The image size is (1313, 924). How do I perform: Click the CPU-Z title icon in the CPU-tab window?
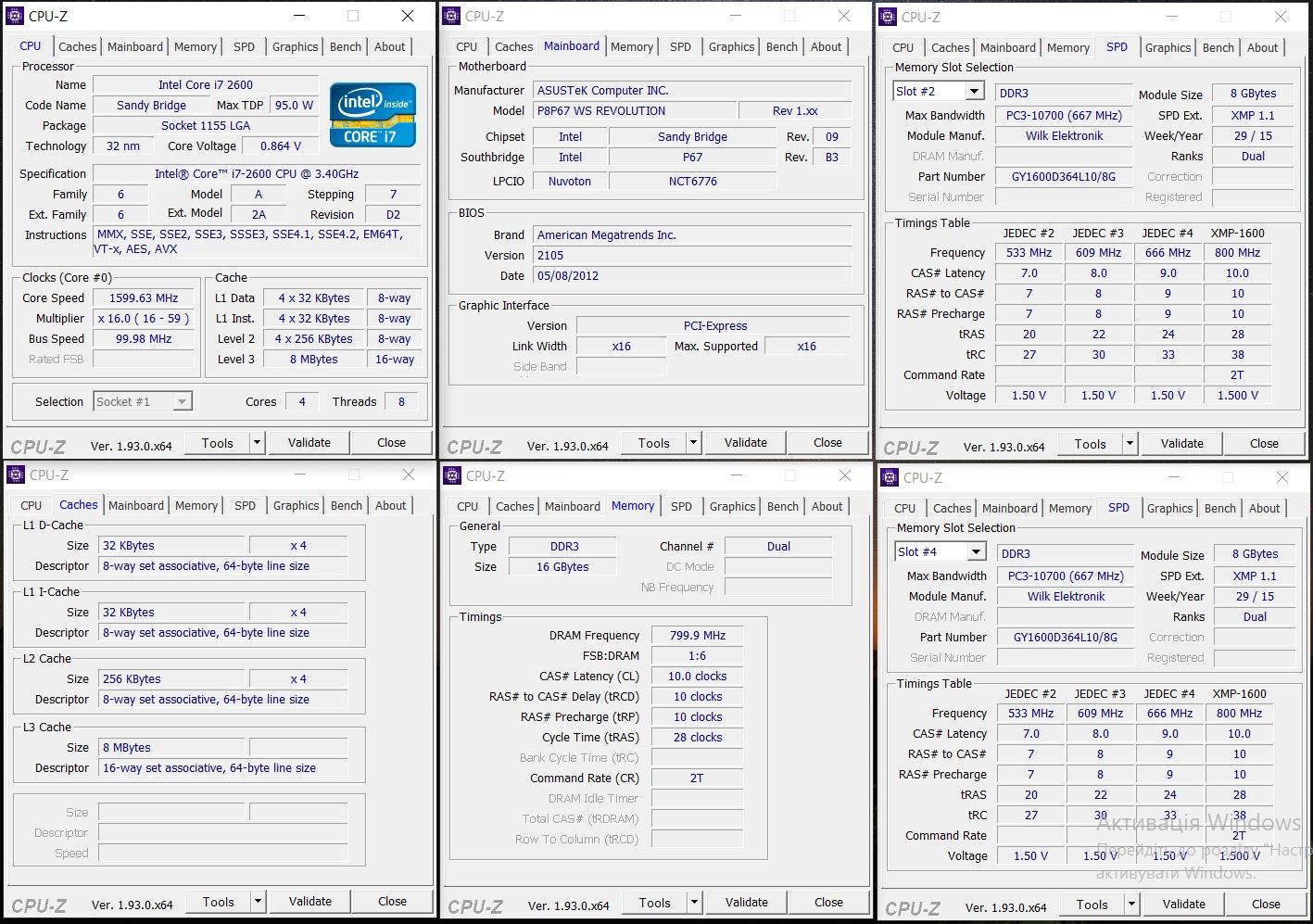[x=15, y=16]
